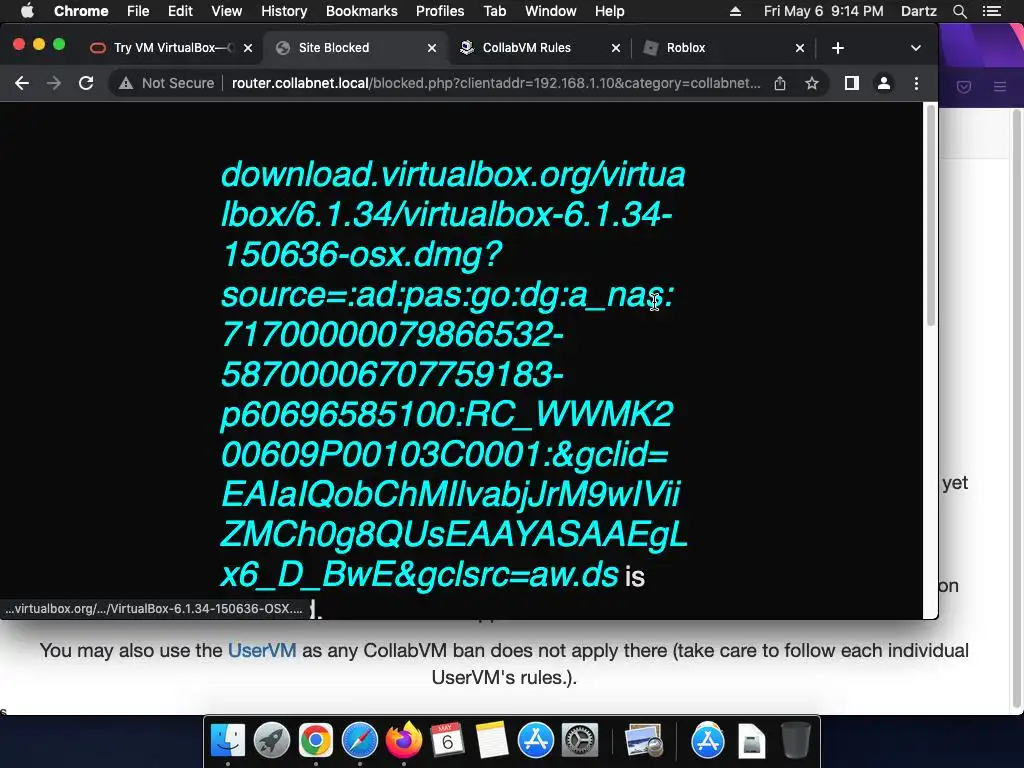Open Chrome three-dot menu
This screenshot has width=1024, height=768.
point(916,83)
